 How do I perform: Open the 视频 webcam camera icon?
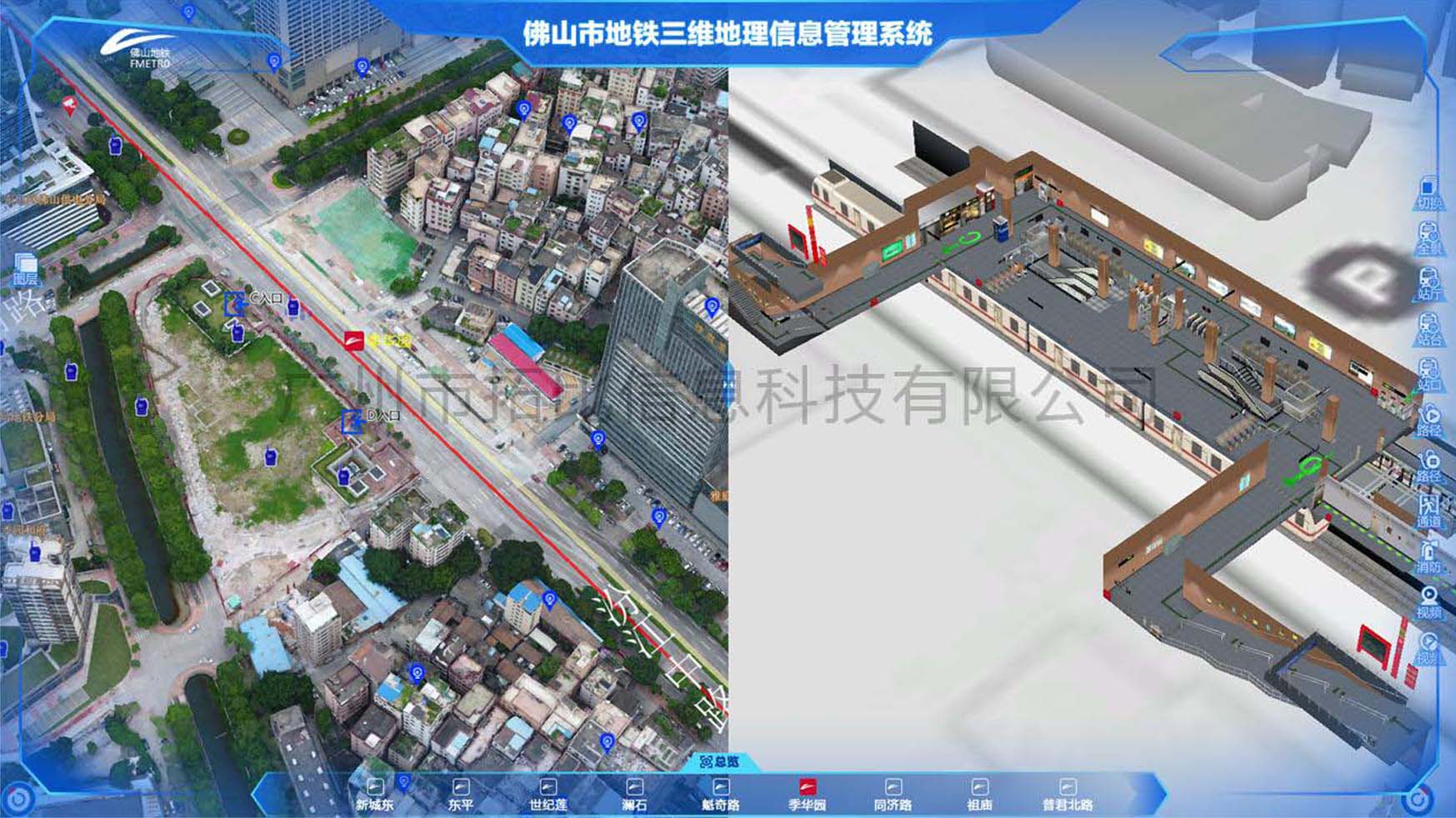pos(1428,603)
